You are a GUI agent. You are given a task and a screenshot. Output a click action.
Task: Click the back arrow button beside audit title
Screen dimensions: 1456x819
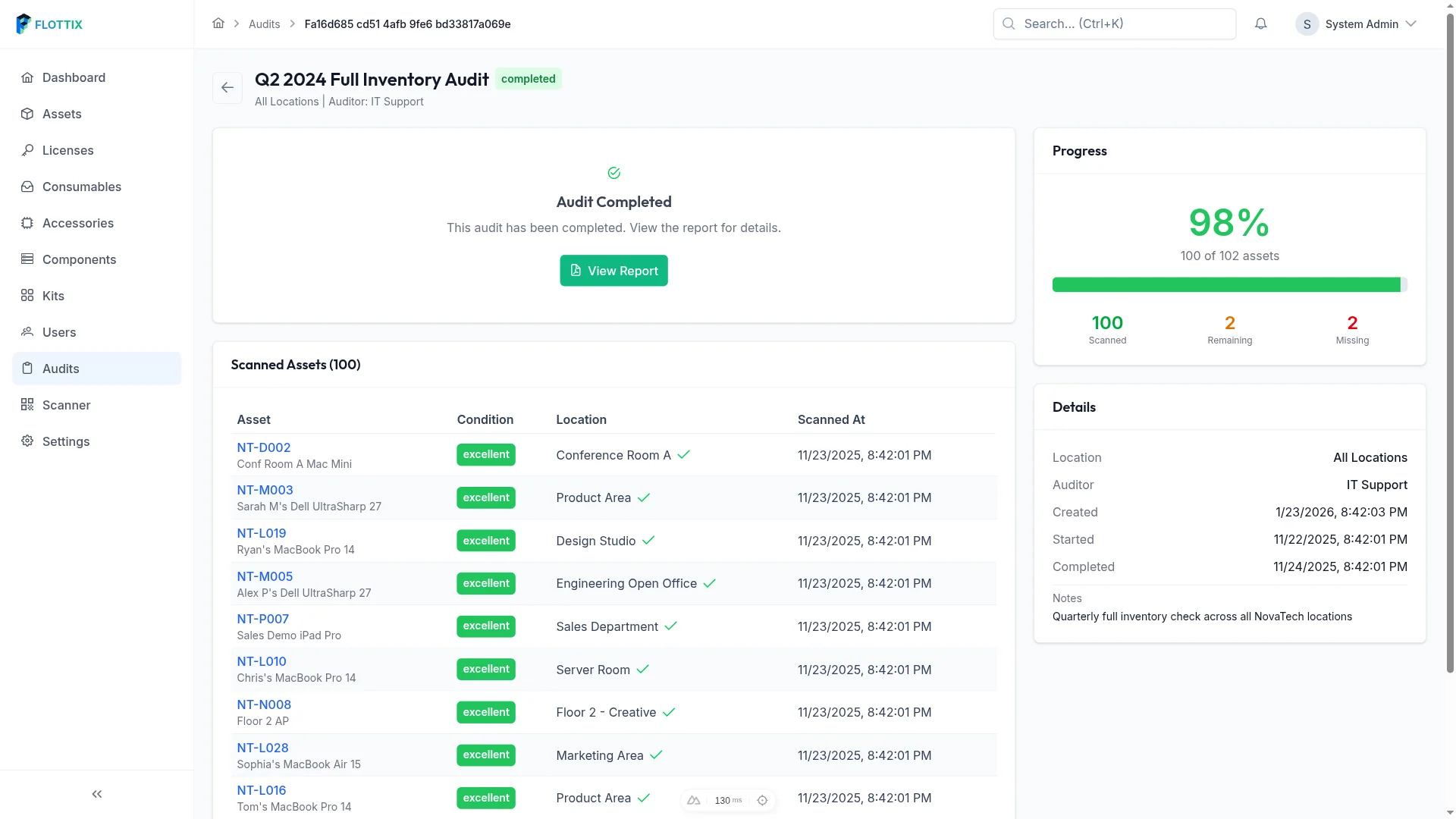point(227,88)
